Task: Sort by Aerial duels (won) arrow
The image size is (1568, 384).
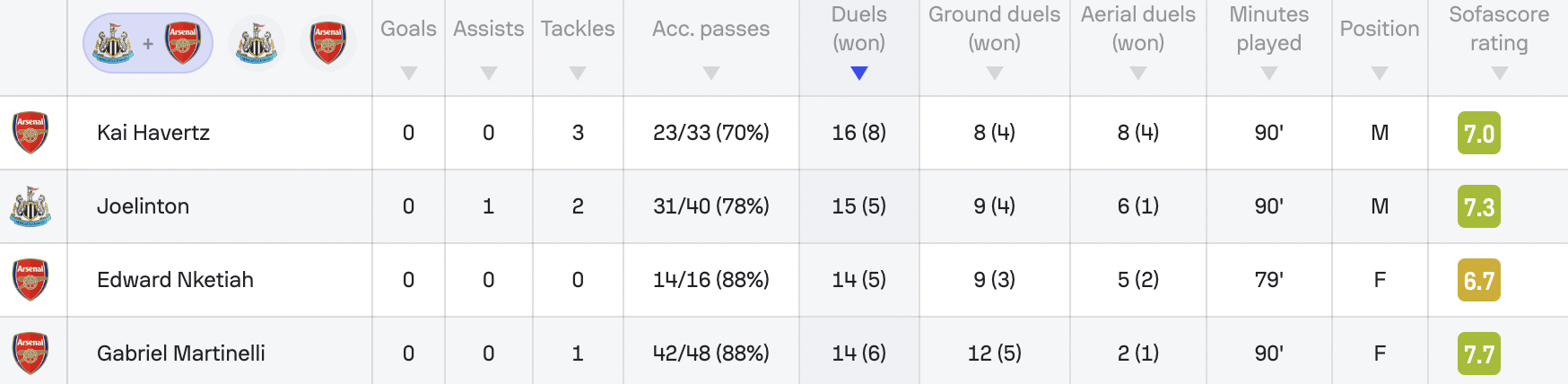Action: [1138, 74]
